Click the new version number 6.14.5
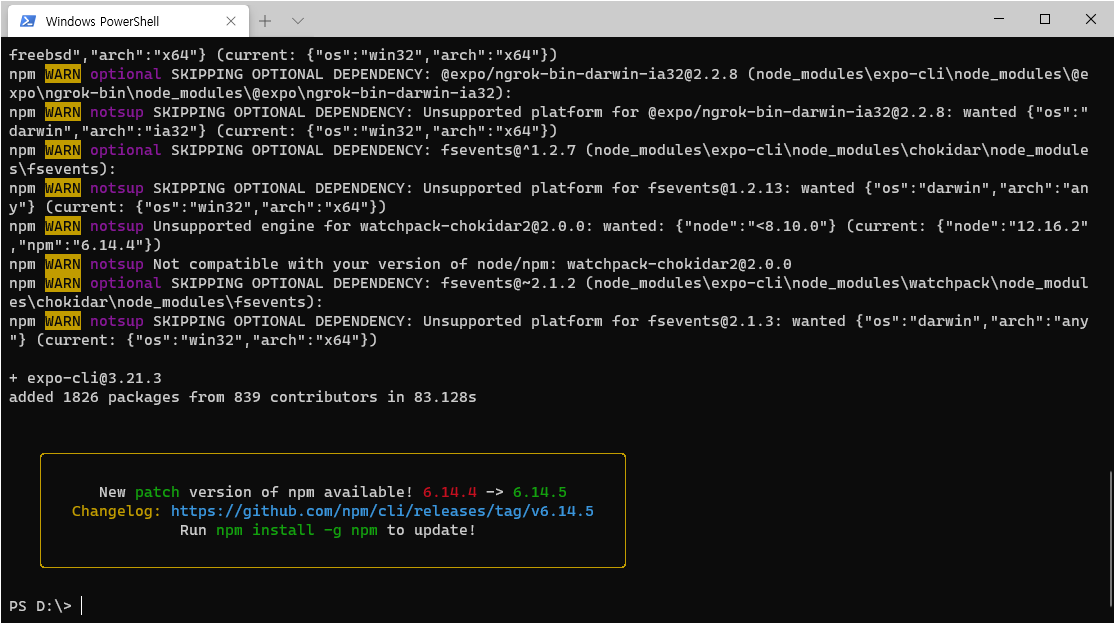1115x624 pixels. pos(540,492)
